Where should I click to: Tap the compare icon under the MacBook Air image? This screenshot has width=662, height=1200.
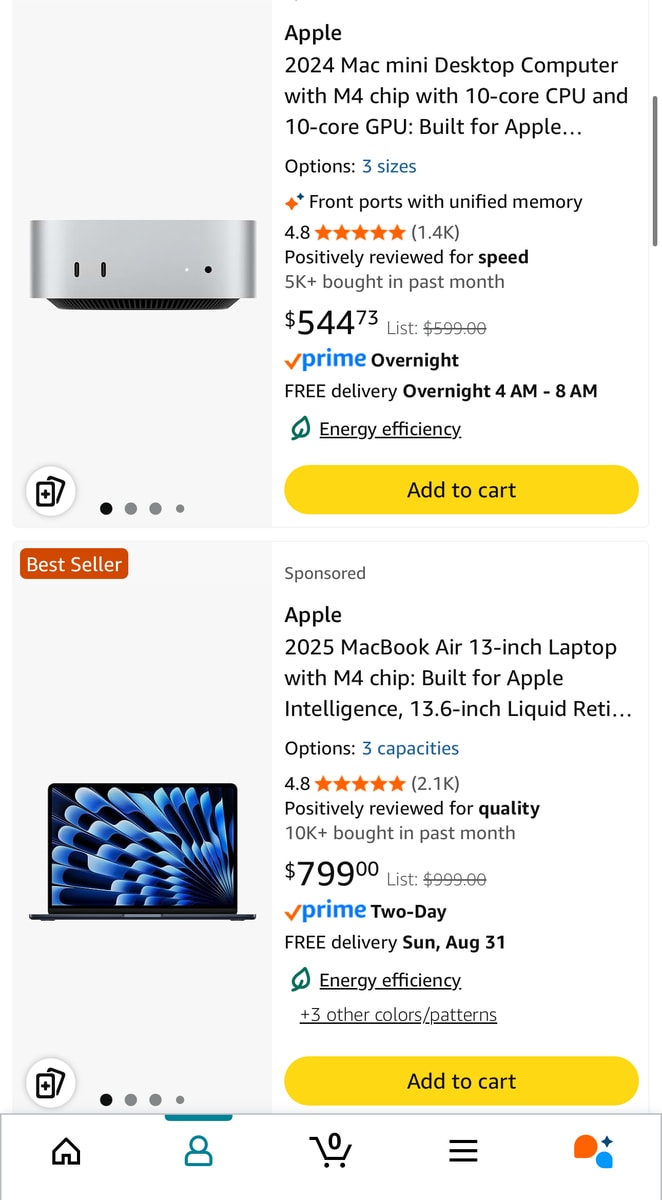coord(50,1083)
